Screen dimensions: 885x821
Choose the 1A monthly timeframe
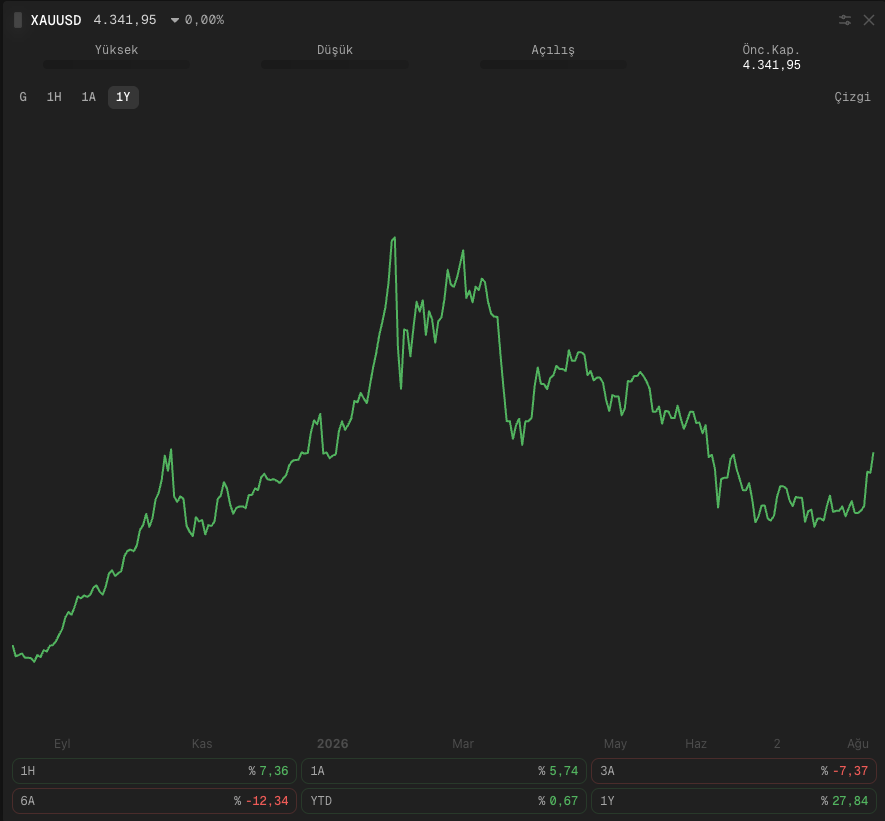tap(89, 97)
